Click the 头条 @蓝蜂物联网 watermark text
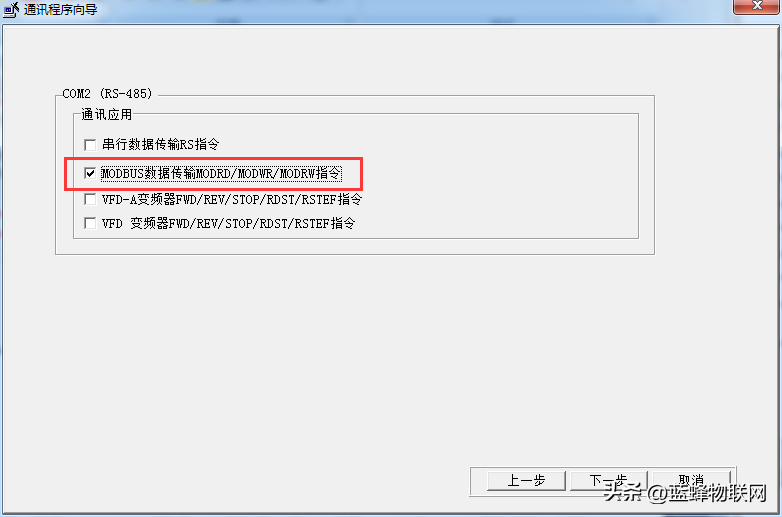Image resolution: width=782 pixels, height=517 pixels. click(684, 493)
